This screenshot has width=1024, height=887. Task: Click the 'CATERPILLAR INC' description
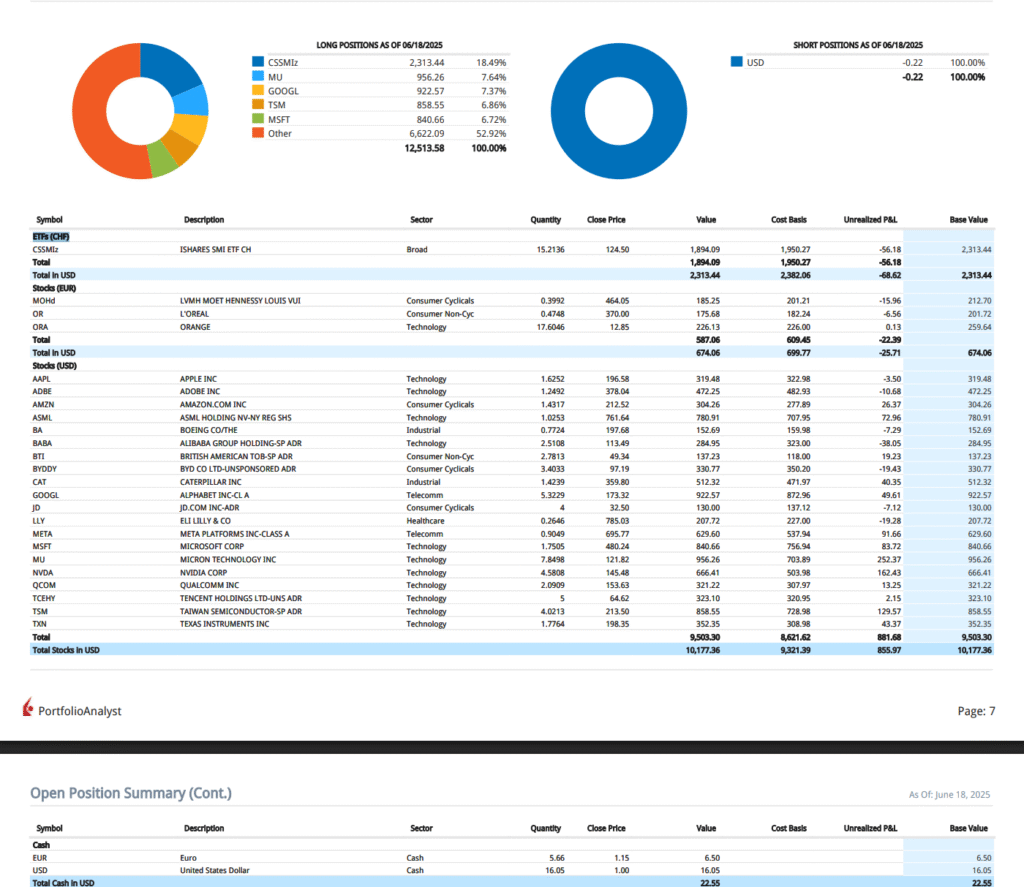point(211,482)
